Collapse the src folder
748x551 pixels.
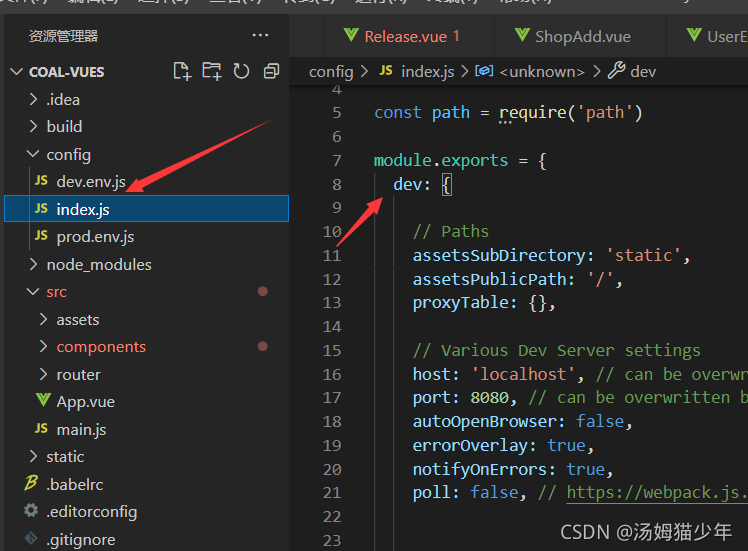[x=33, y=291]
